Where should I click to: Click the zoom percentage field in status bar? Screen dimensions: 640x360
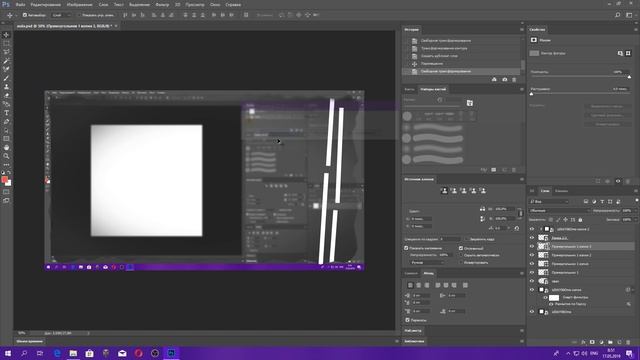tap(22, 333)
